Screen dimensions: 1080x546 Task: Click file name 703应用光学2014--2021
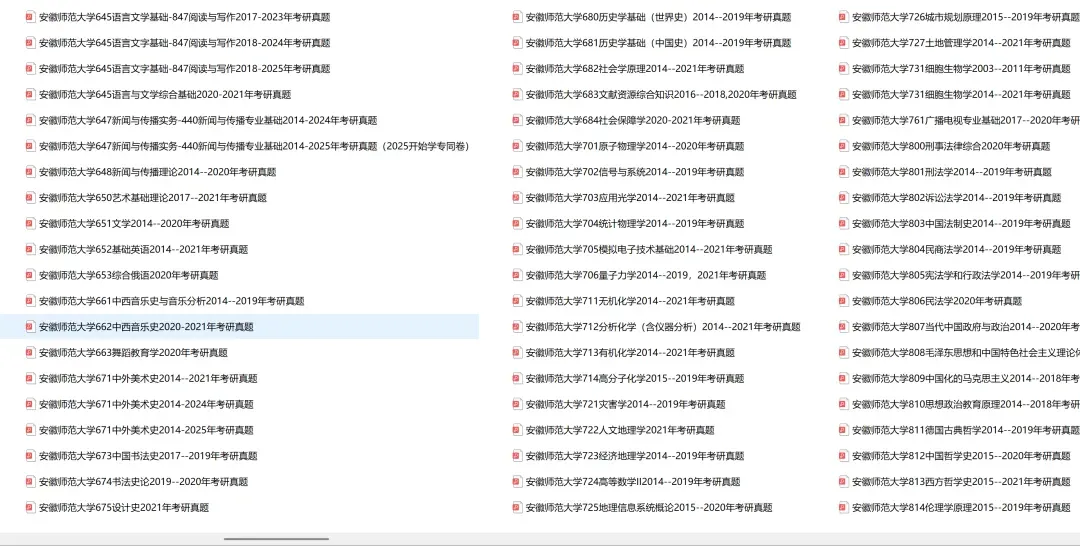pos(630,198)
